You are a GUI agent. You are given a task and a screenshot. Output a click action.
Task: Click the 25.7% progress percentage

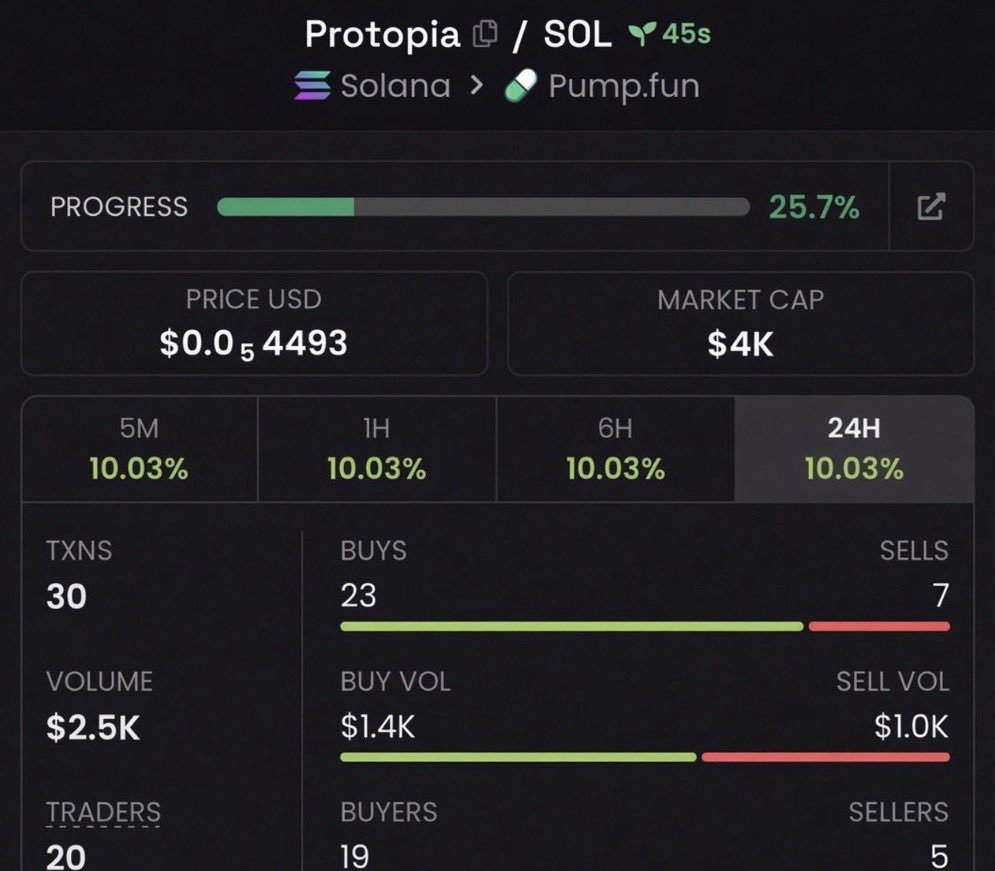(814, 207)
